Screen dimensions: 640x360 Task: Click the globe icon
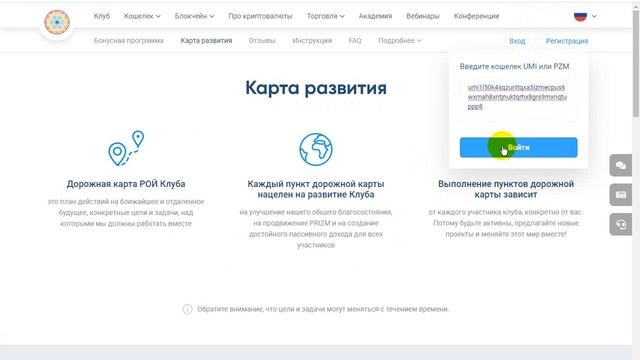pos(316,149)
